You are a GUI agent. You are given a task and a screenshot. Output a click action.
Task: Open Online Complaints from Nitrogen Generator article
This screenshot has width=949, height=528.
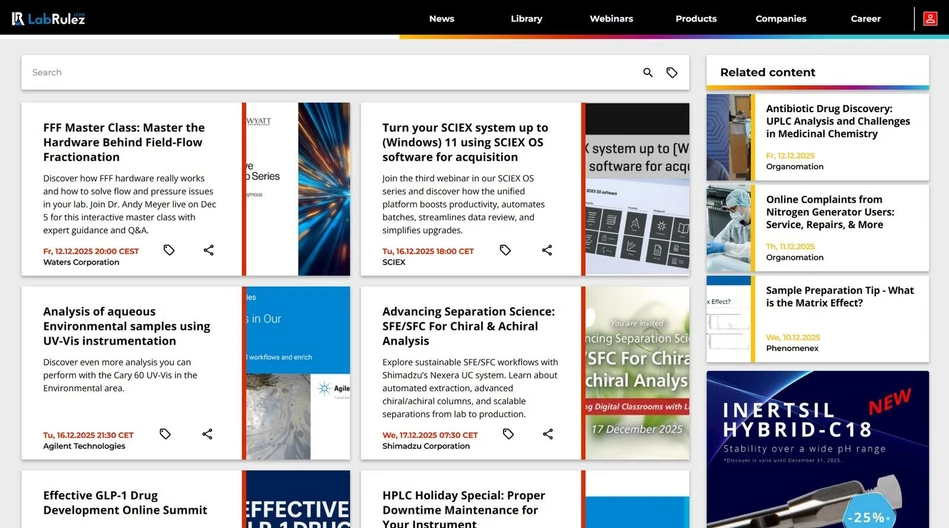(830, 212)
